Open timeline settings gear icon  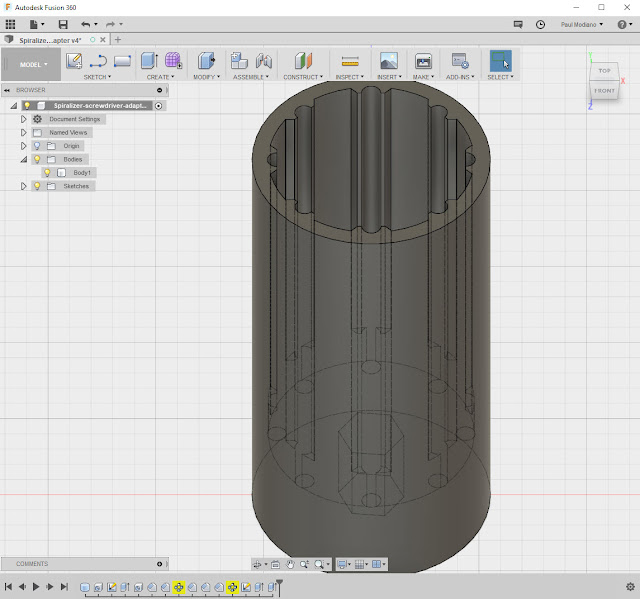click(x=630, y=587)
